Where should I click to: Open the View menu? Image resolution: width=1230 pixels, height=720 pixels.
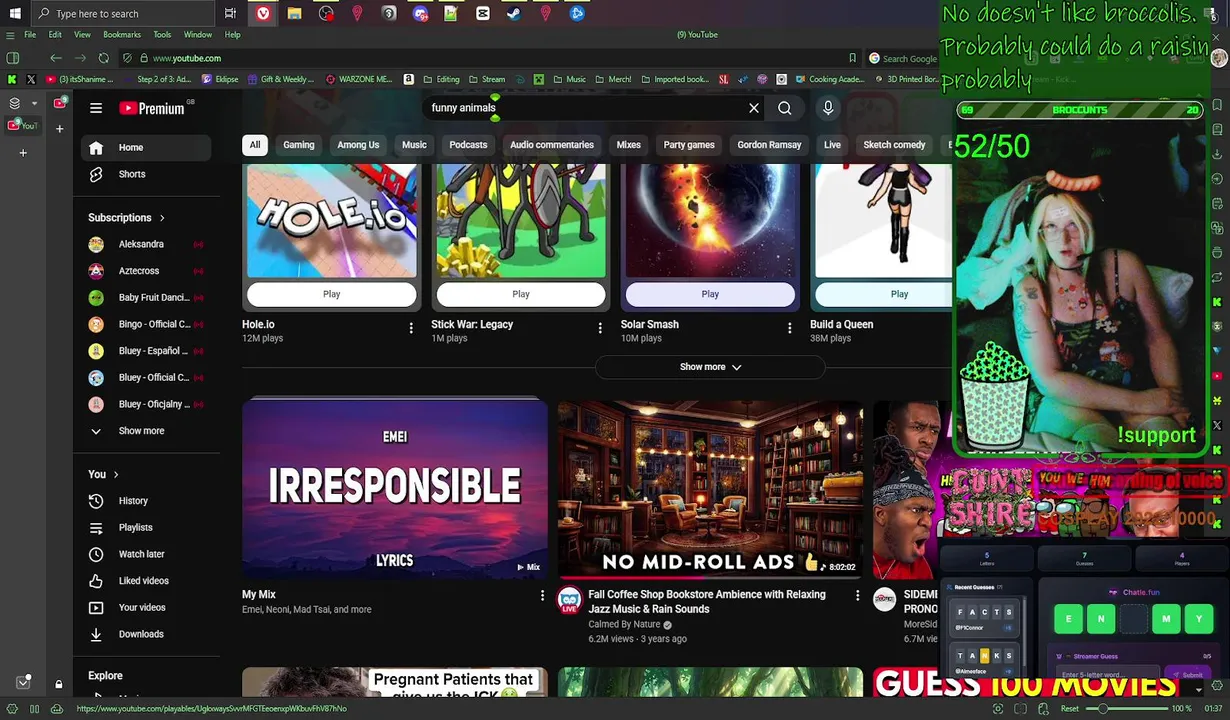[82, 35]
